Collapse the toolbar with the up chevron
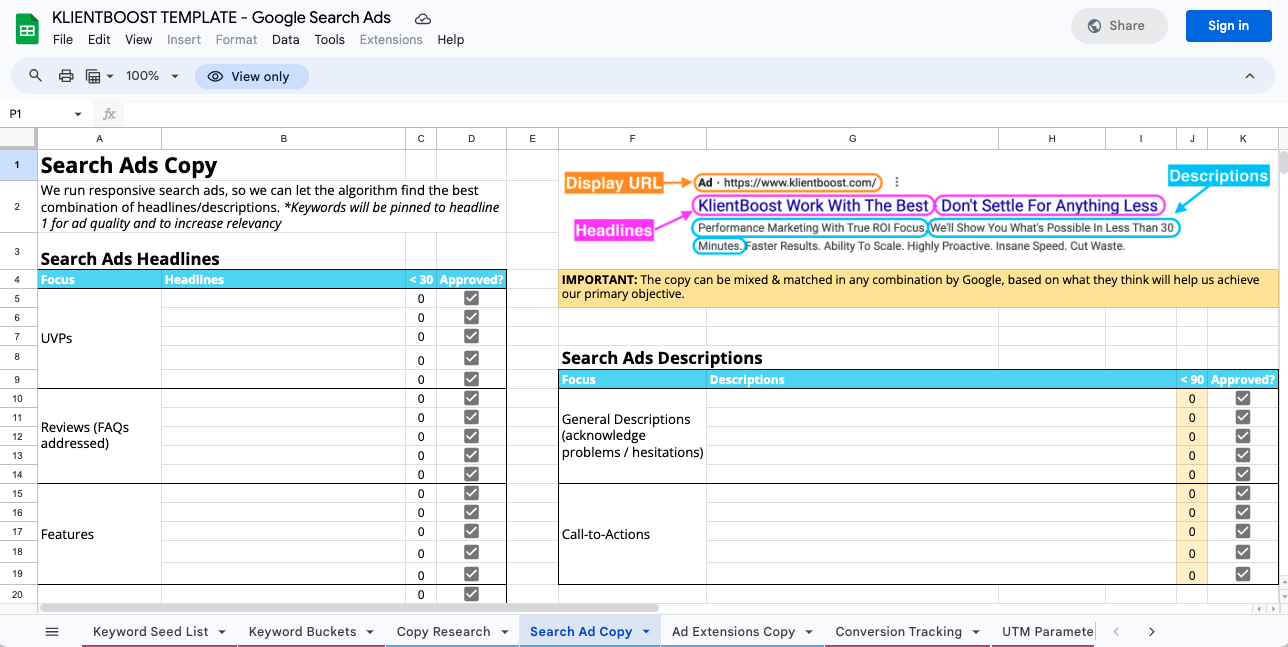1288x647 pixels. pos(1249,76)
